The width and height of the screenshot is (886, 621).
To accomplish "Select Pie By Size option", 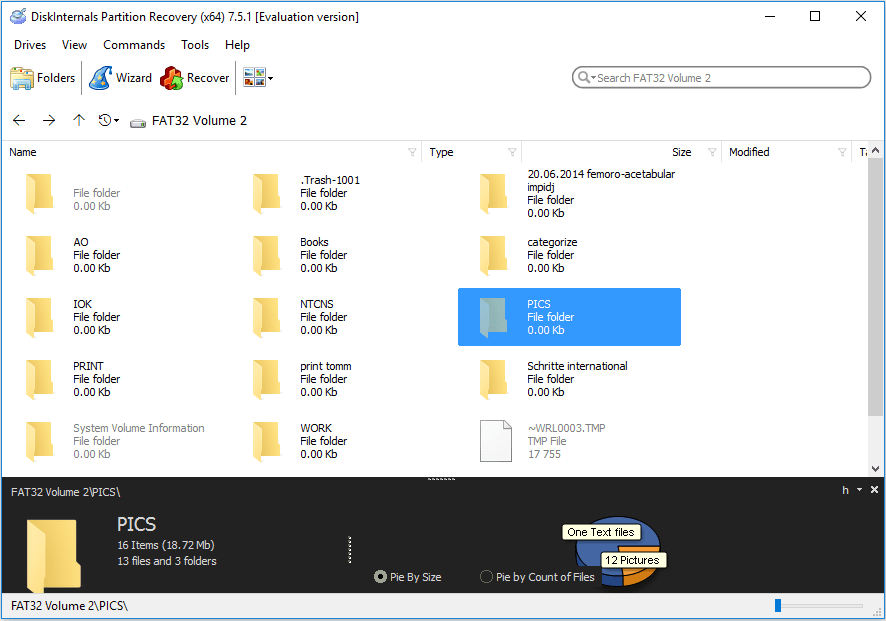I will [380, 577].
